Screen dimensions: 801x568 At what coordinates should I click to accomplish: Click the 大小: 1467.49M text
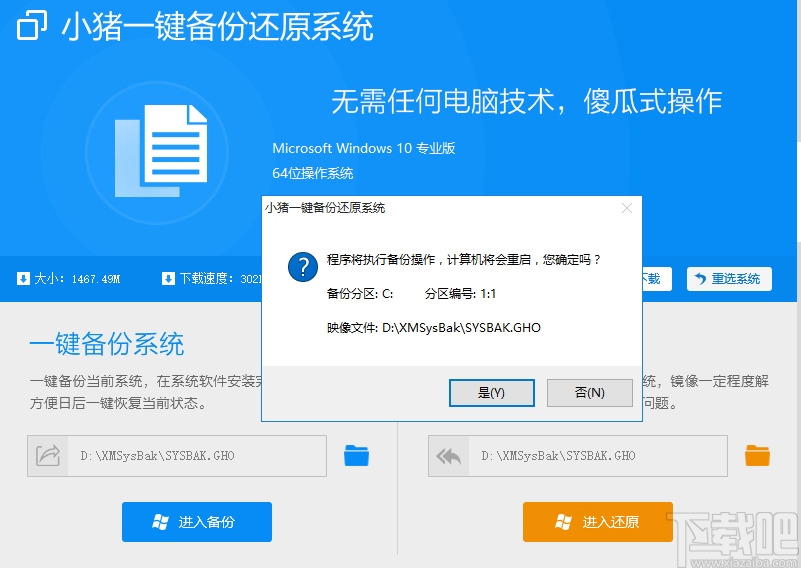tap(77, 279)
